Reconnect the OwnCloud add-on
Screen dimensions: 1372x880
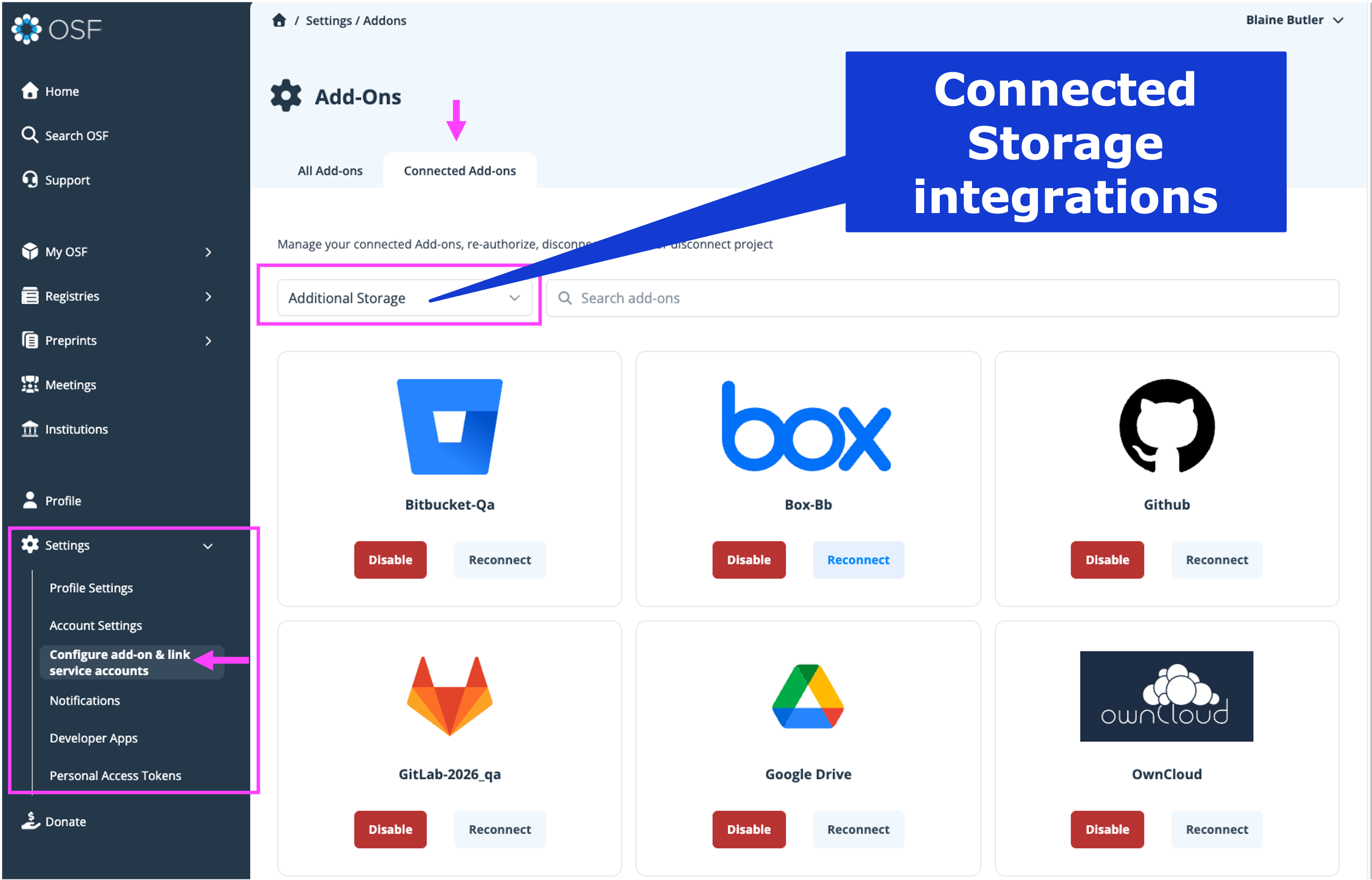point(1217,829)
